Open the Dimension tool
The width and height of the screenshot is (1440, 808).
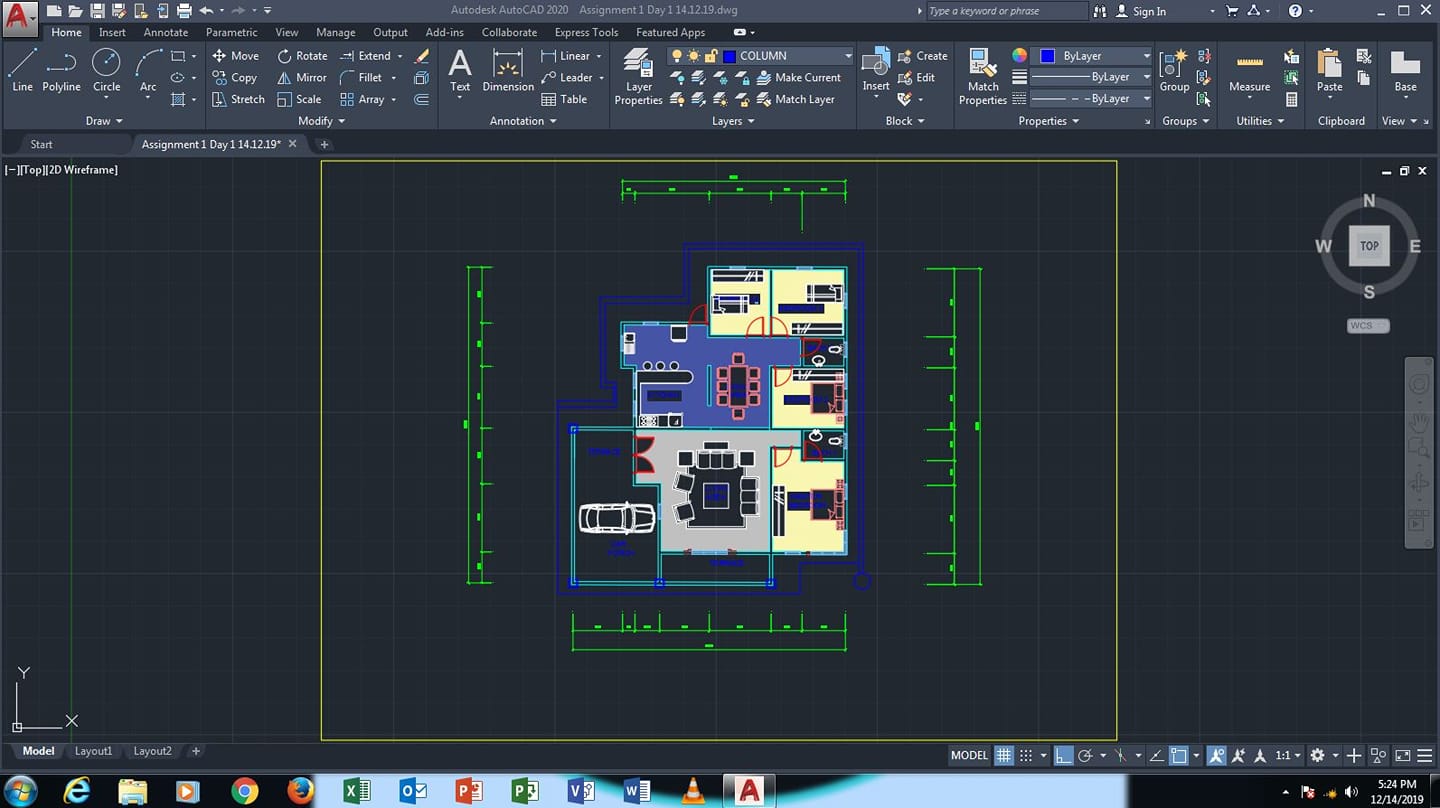pos(508,71)
